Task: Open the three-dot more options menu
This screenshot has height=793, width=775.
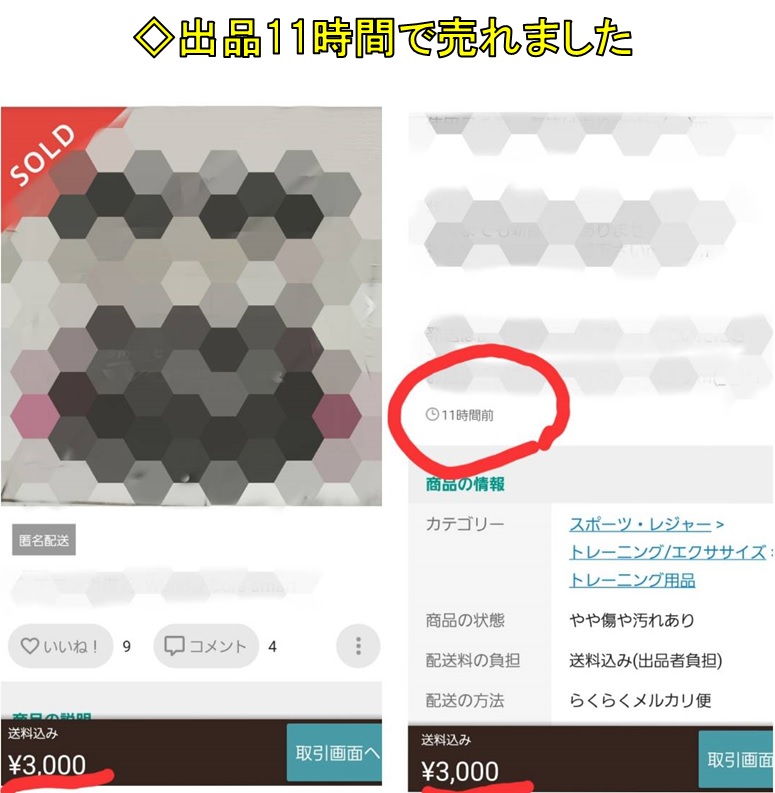Action: point(358,646)
